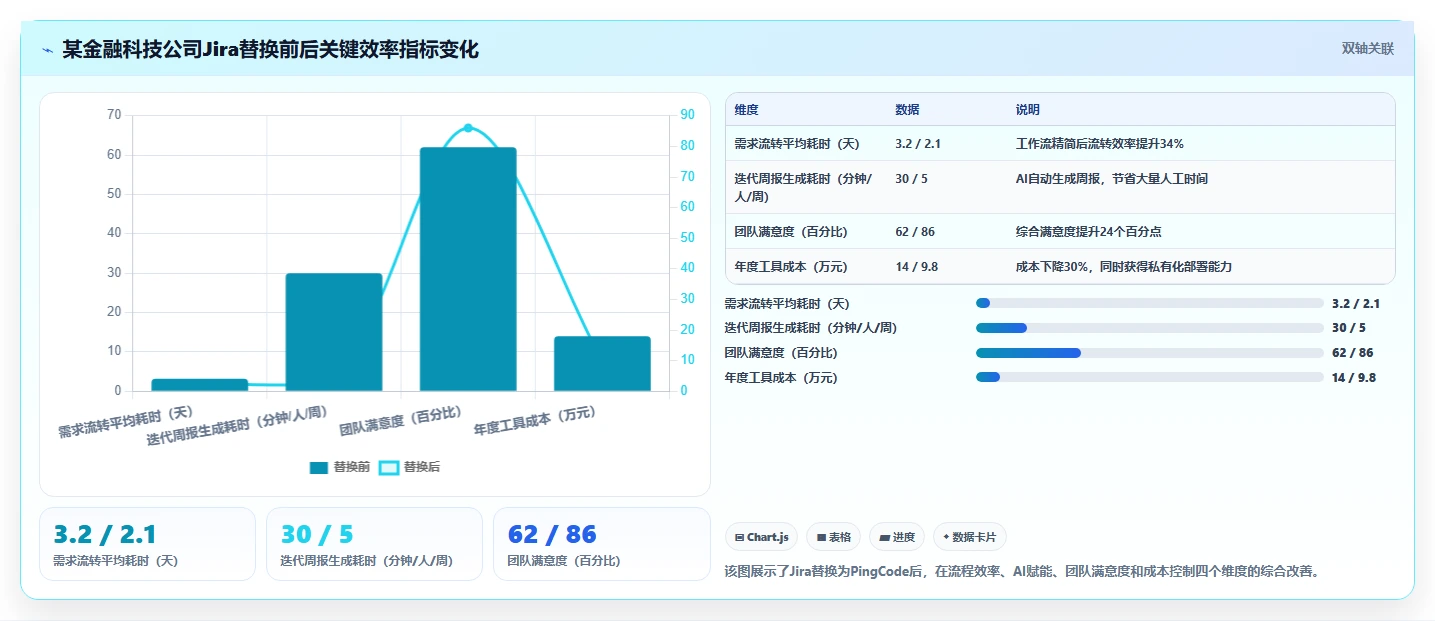Click table row label 年度工具成本（万元）
This screenshot has width=1435, height=621.
[790, 267]
